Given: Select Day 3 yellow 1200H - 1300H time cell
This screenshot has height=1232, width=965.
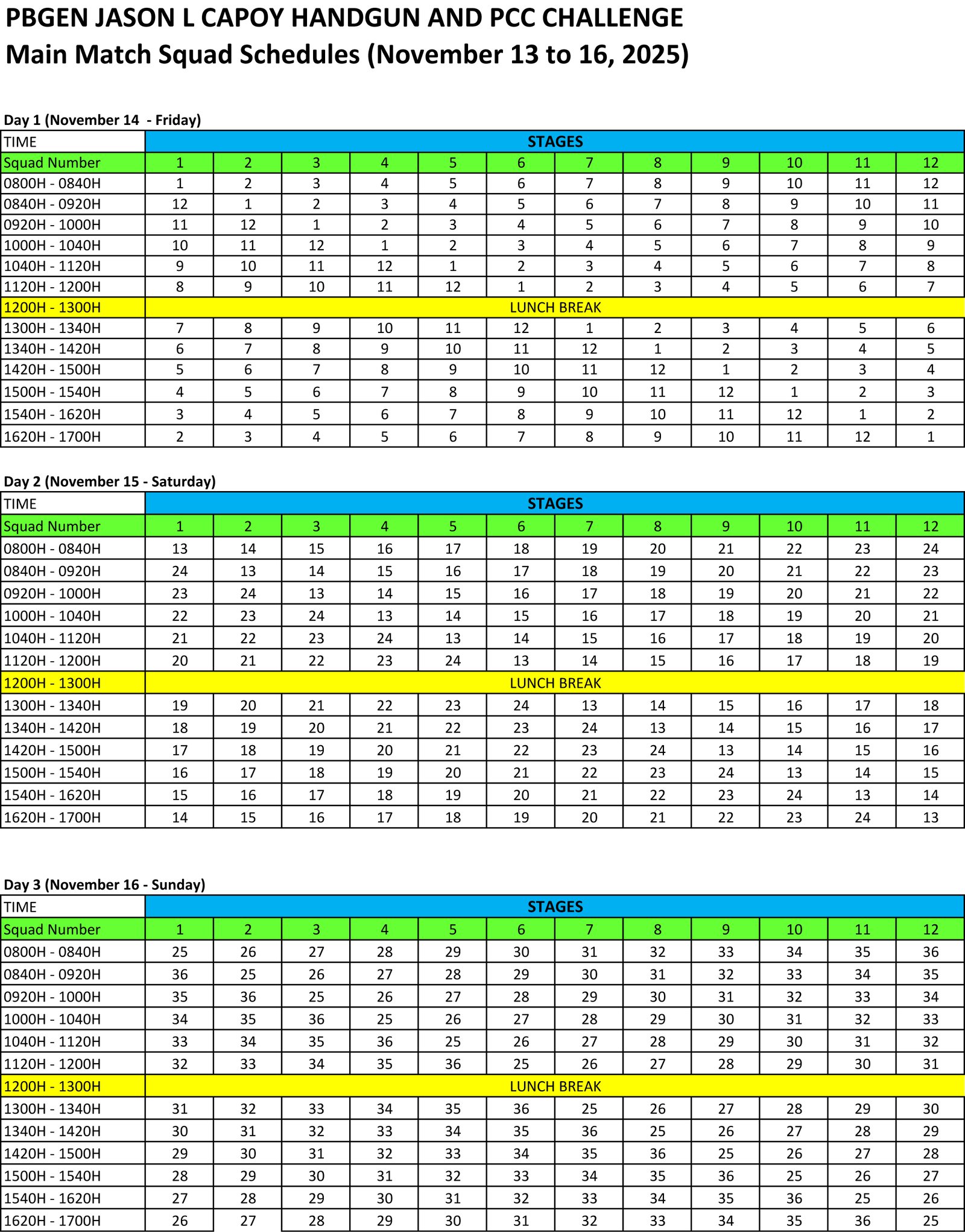Looking at the screenshot, I should pyautogui.click(x=72, y=1087).
